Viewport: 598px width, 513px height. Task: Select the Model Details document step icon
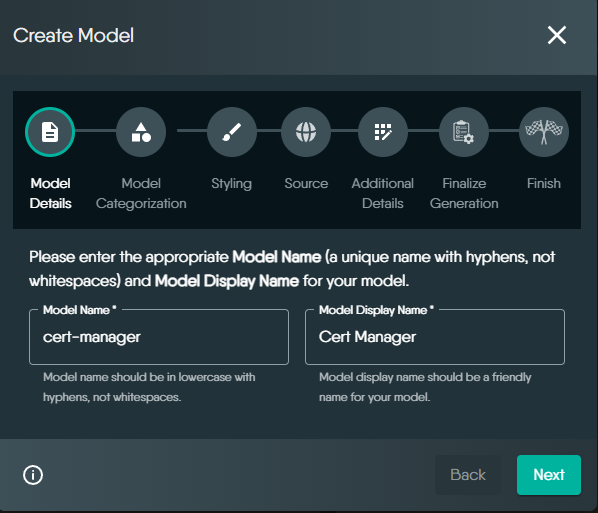coord(50,132)
